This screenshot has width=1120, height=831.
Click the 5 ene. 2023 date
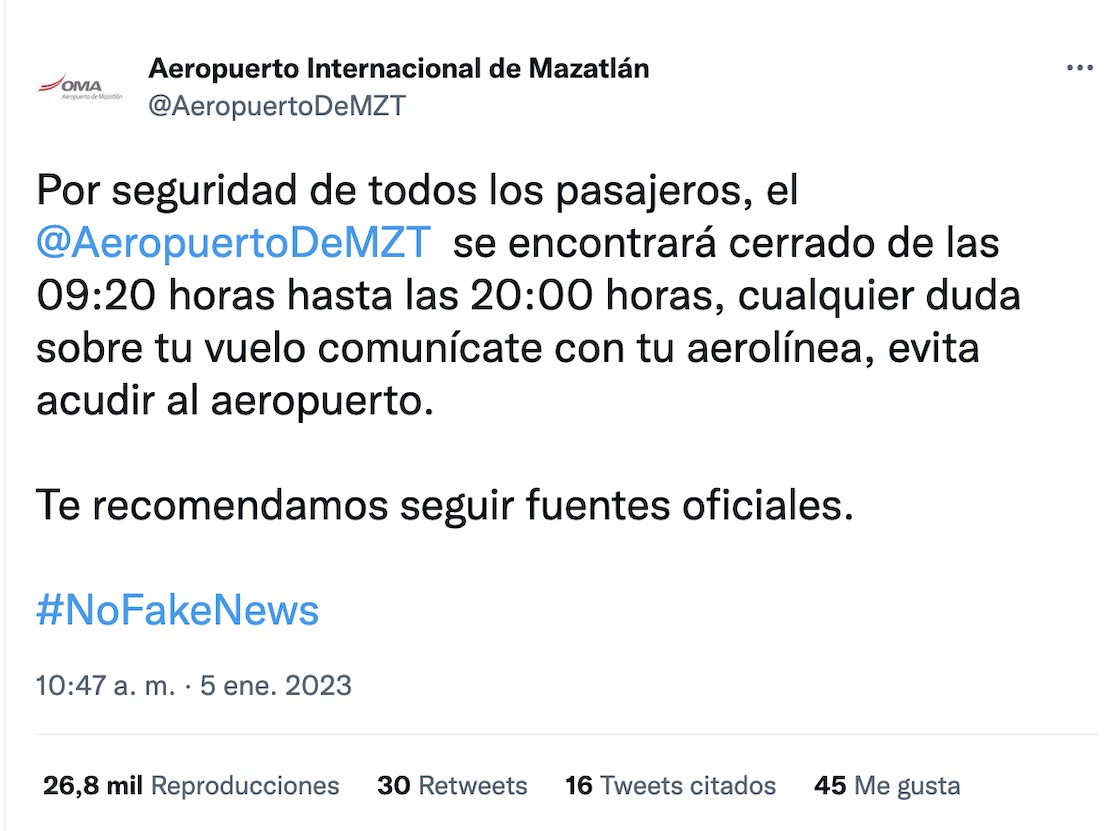[x=276, y=686]
